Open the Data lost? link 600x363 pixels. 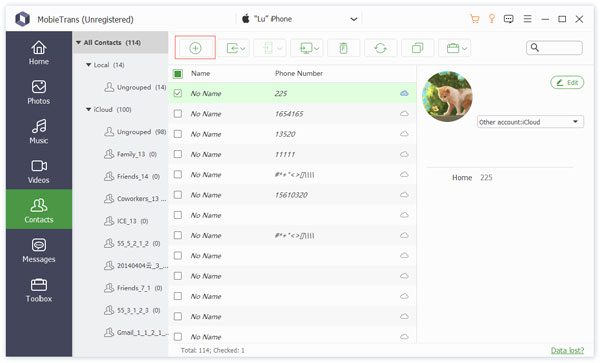[567, 350]
